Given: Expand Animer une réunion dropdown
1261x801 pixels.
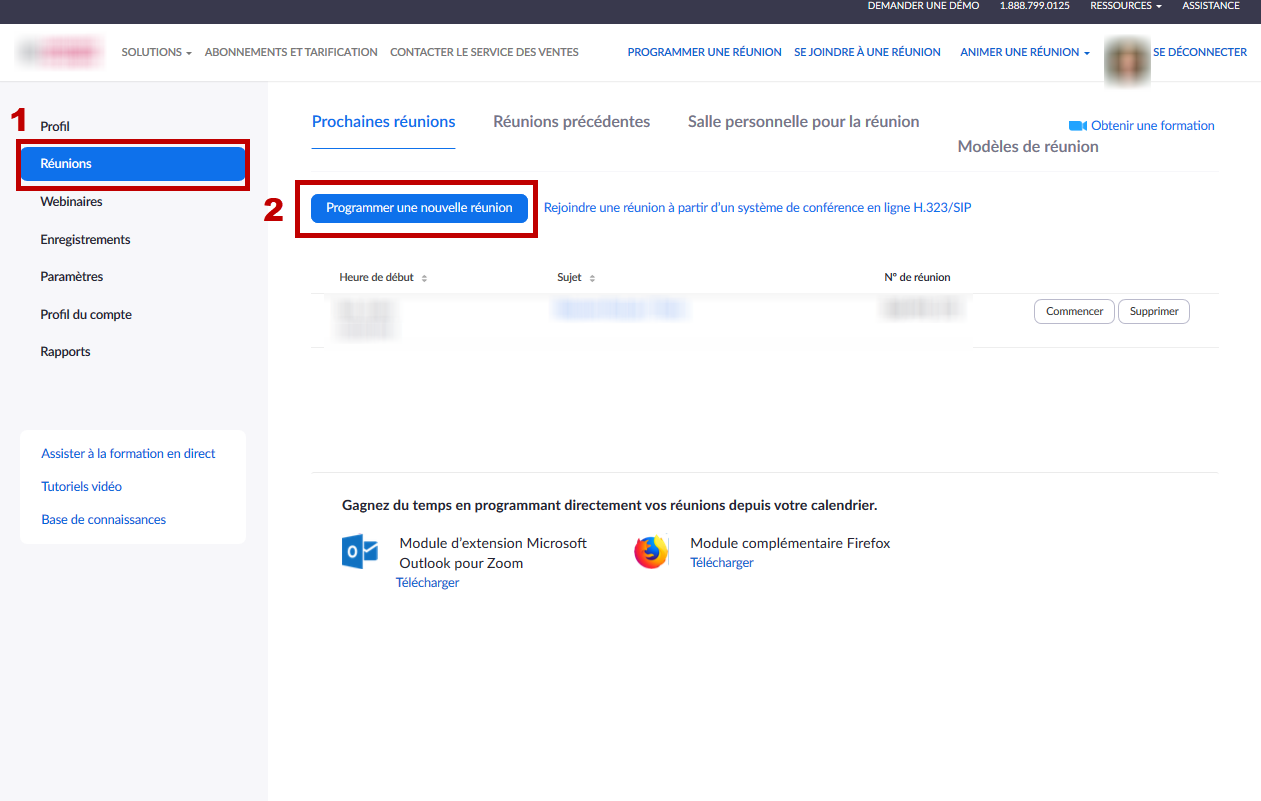Looking at the screenshot, I should point(1025,52).
